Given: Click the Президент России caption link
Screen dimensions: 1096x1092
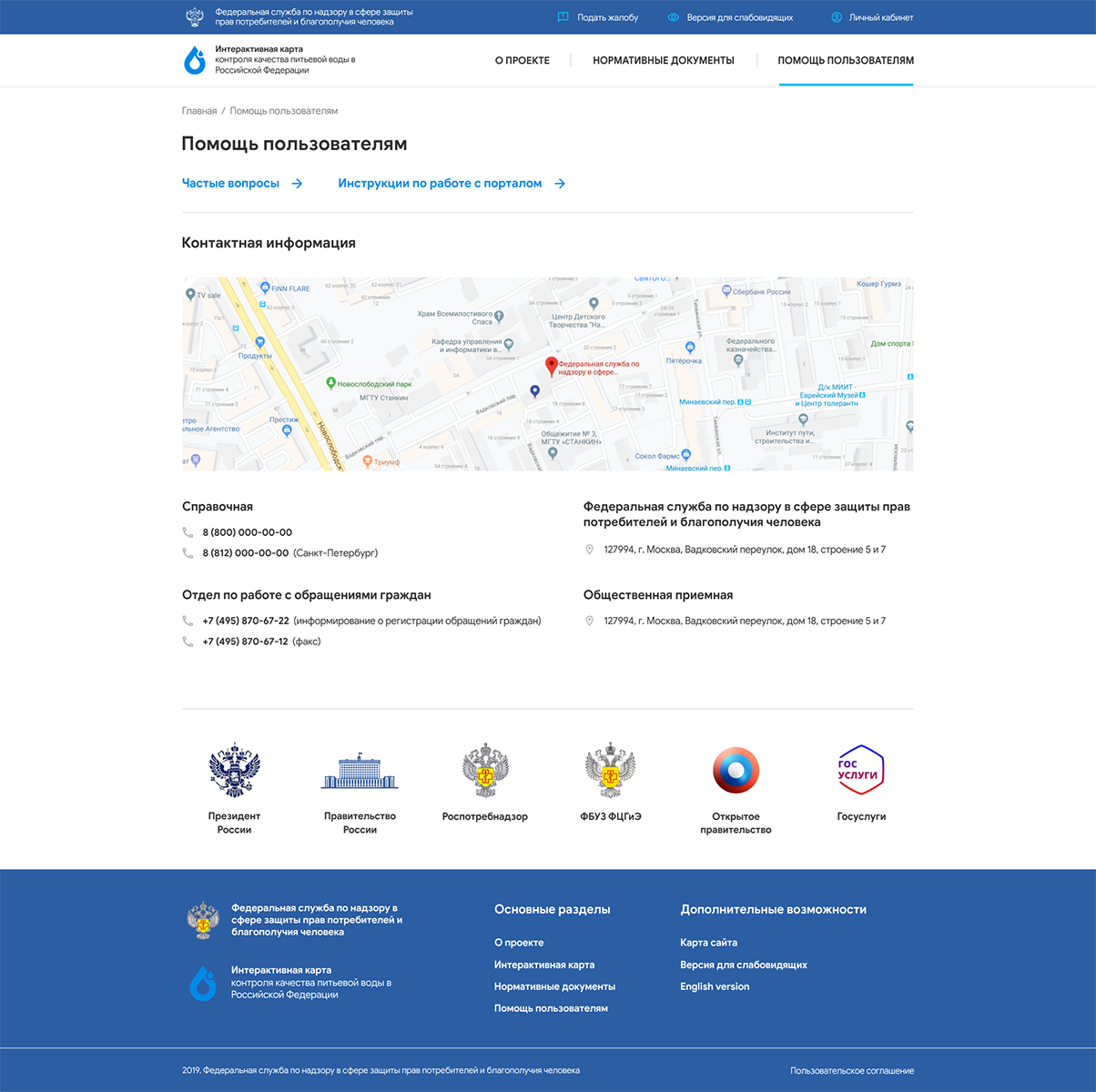Looking at the screenshot, I should click(234, 823).
